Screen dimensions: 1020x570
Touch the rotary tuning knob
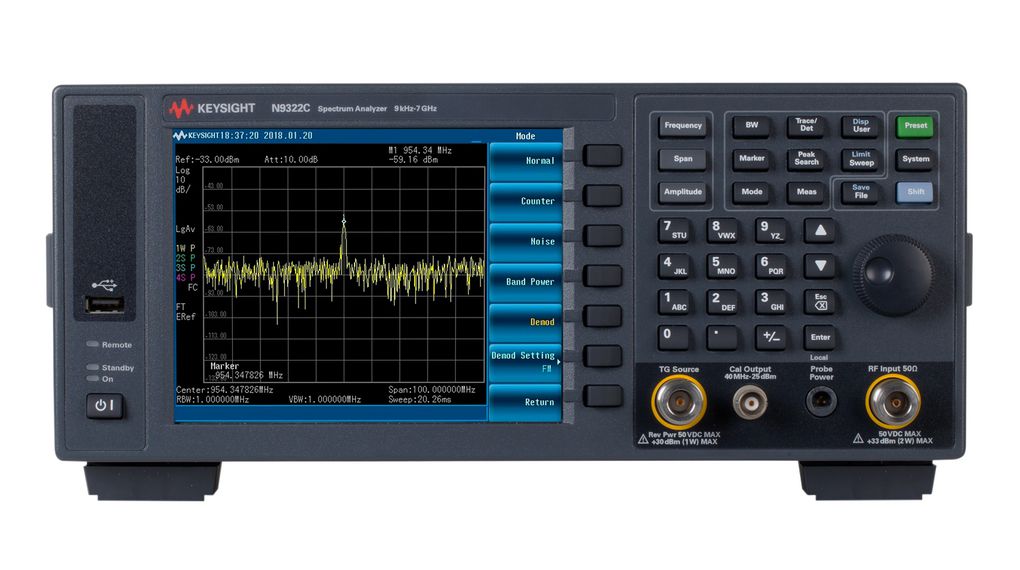[895, 274]
